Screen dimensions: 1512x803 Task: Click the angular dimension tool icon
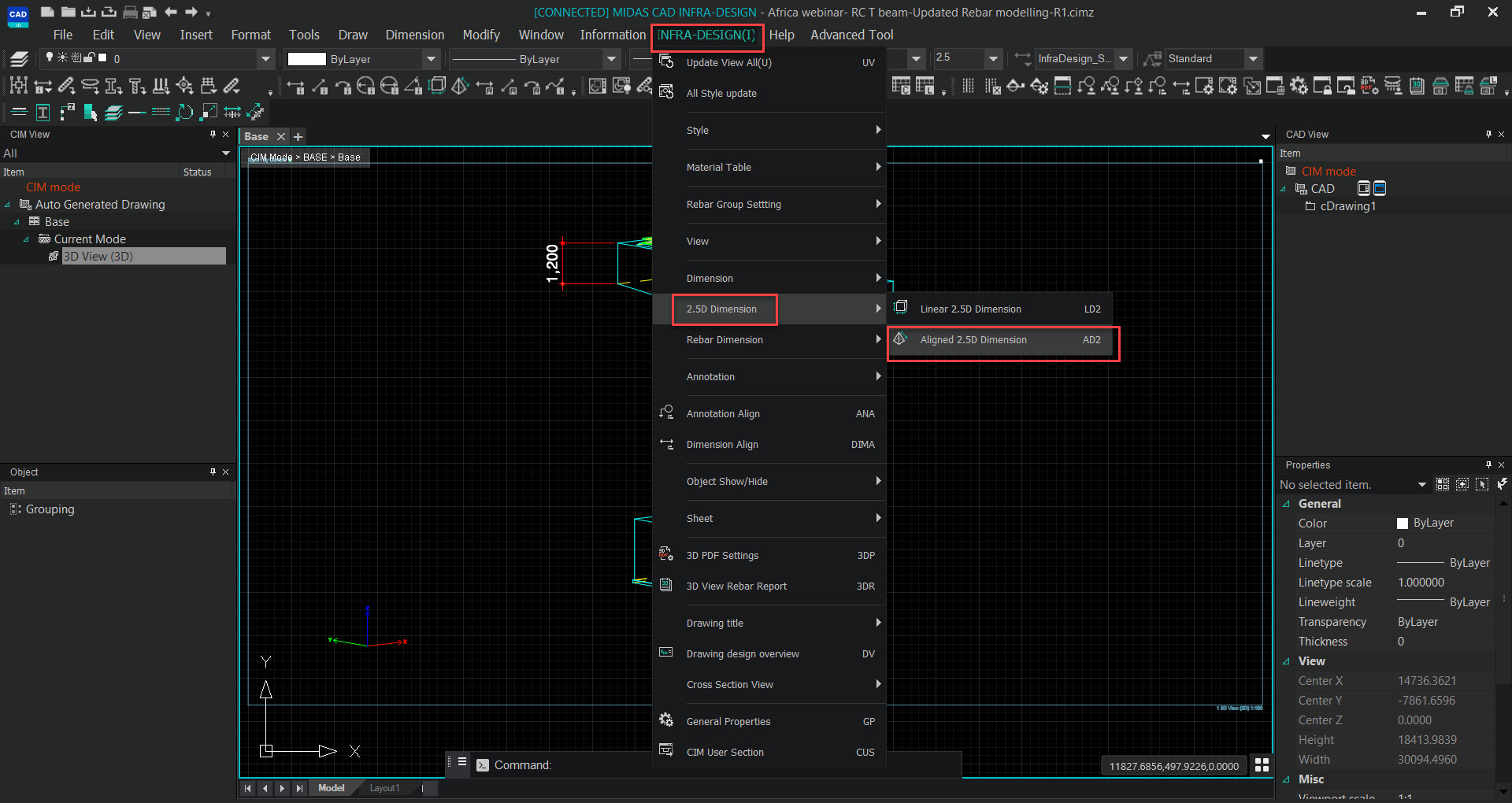coord(413,86)
